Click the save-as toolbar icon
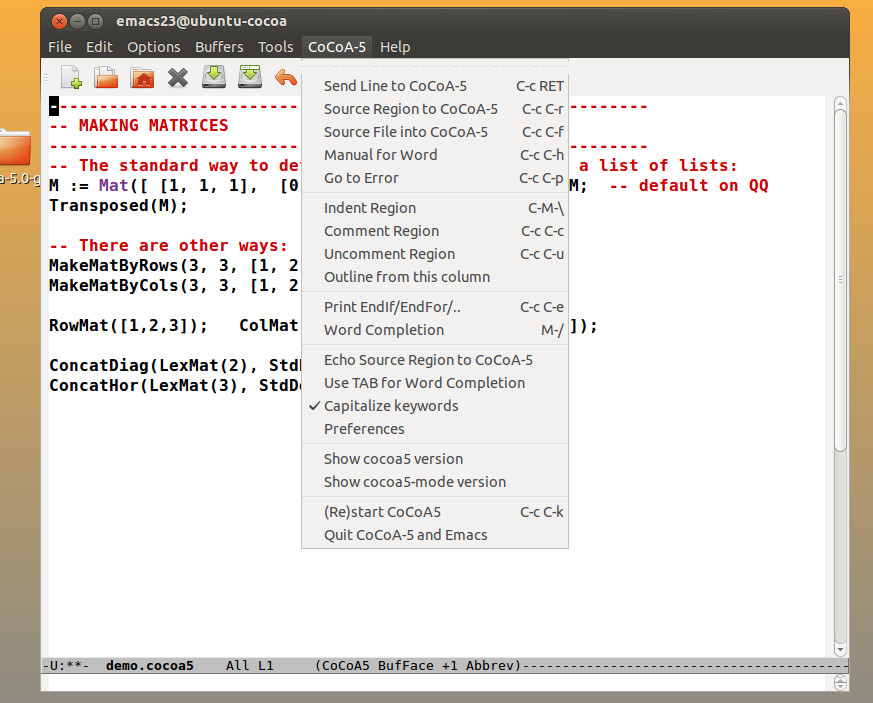The height and width of the screenshot is (703, 873). click(x=250, y=77)
